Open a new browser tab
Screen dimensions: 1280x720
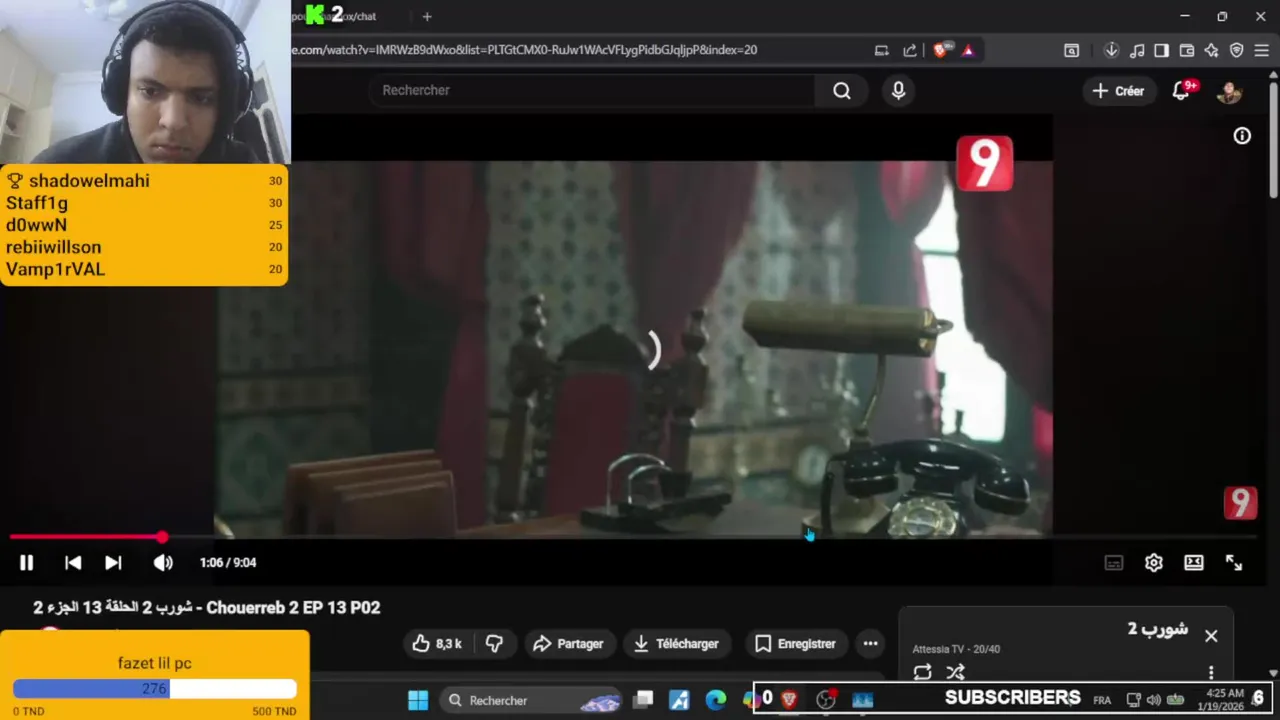427,16
